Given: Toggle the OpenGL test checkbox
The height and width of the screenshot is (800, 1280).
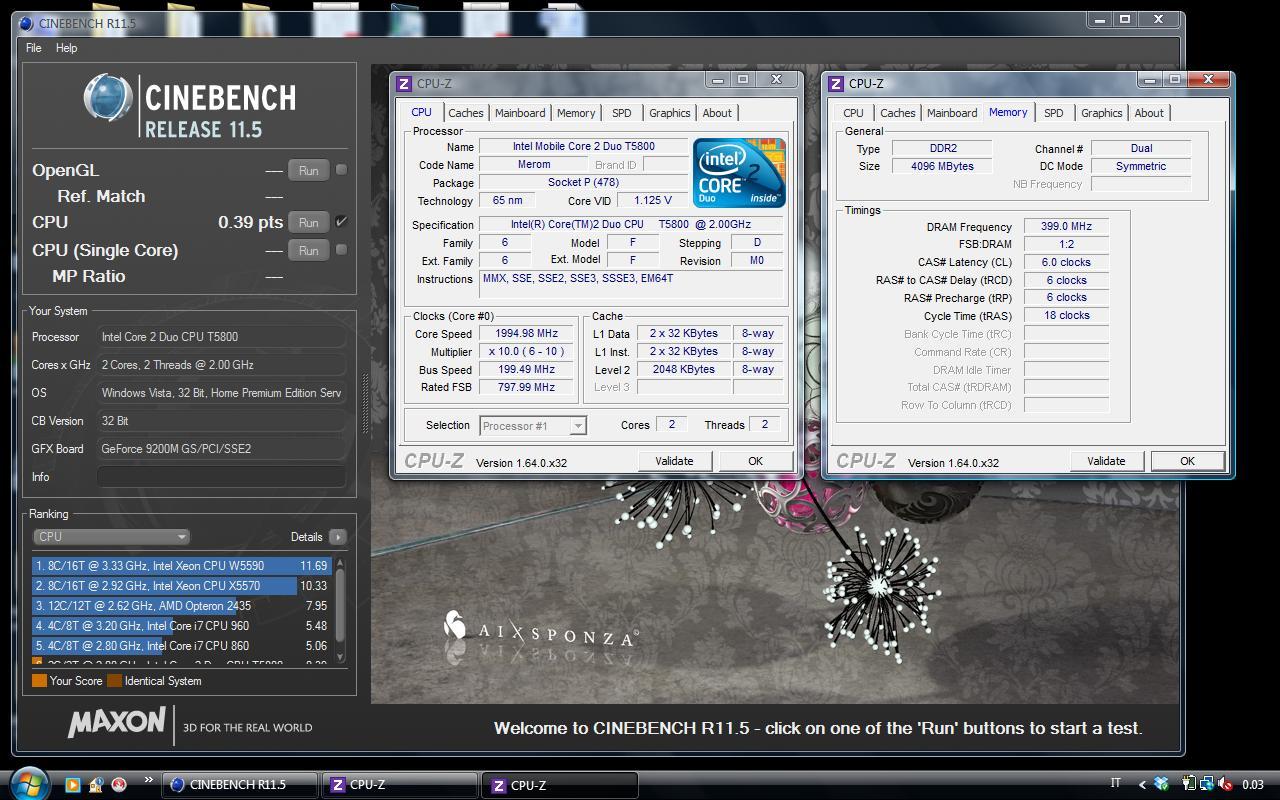Looking at the screenshot, I should point(341,170).
